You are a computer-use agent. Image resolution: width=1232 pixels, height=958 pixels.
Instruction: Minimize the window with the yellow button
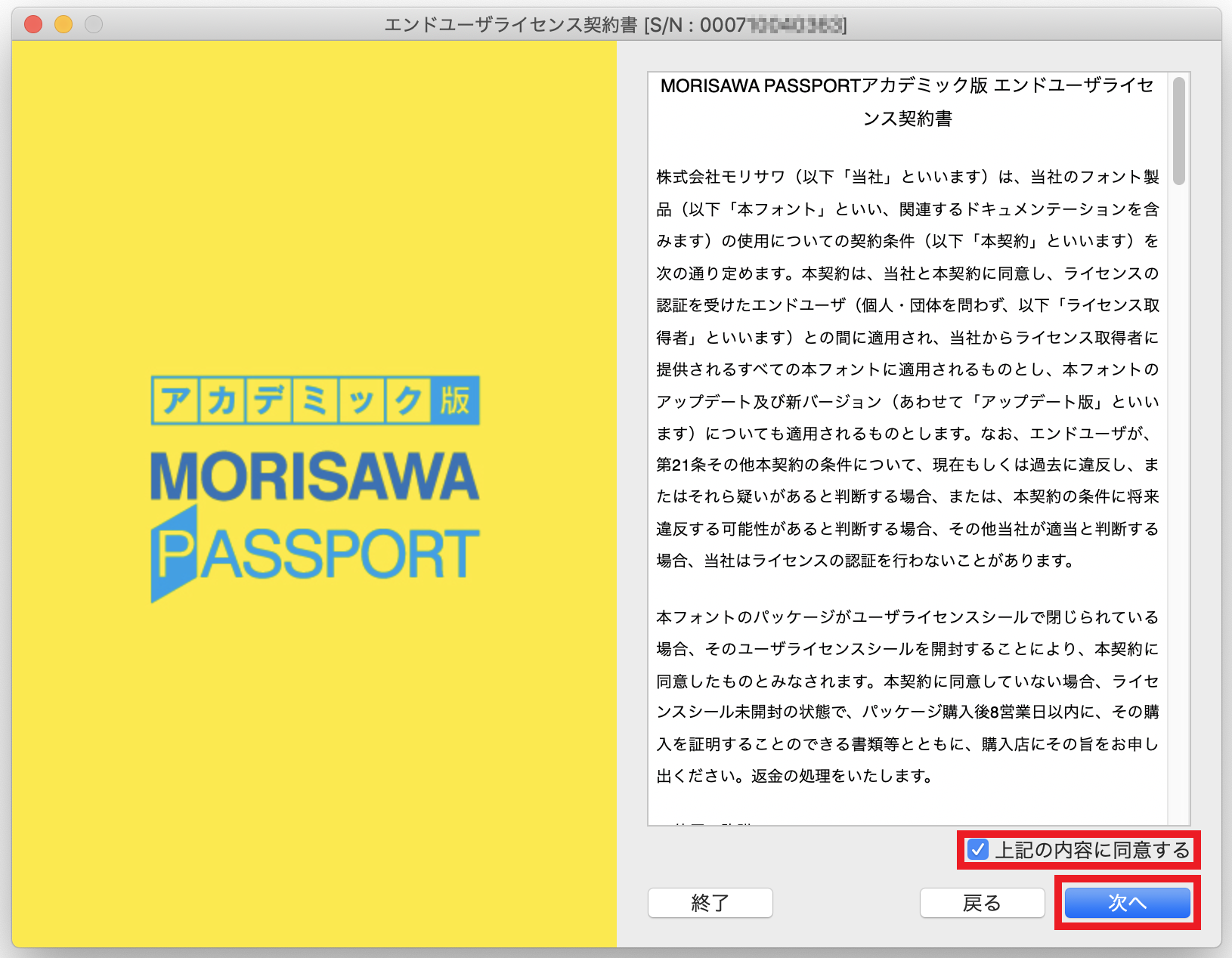[63, 25]
